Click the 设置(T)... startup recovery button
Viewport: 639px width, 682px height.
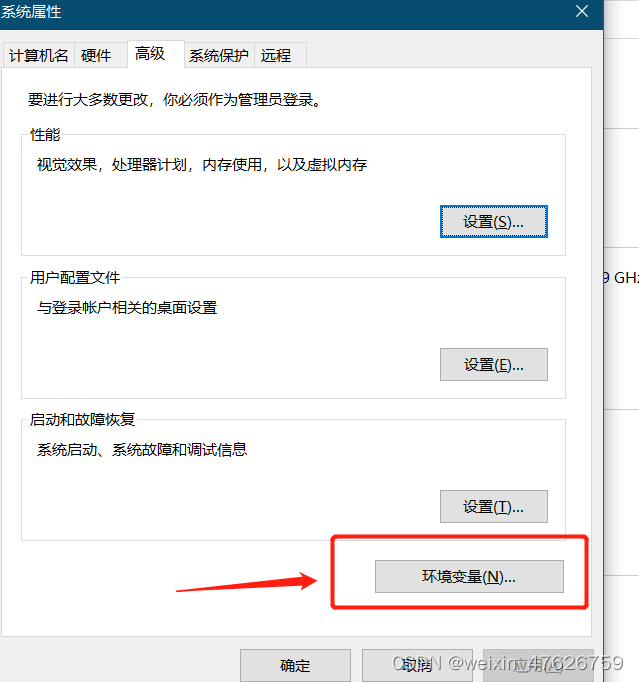coord(493,507)
